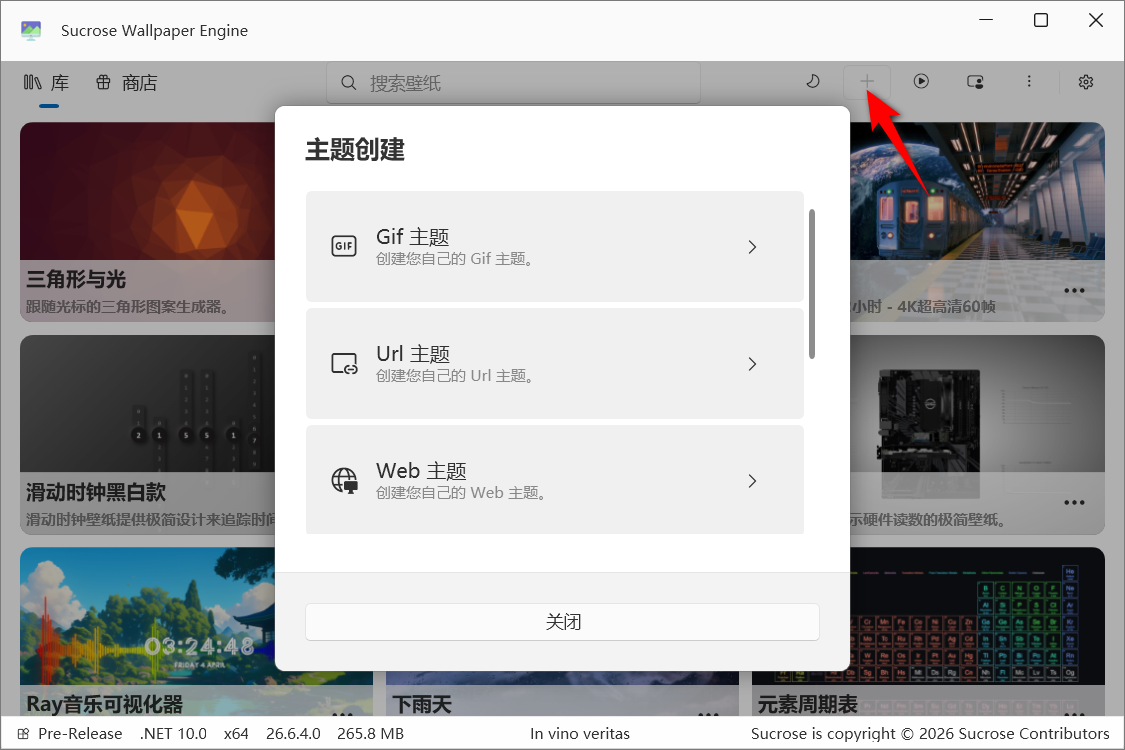The height and width of the screenshot is (750, 1125).
Task: Open Url 主题 chevron arrow
Action: [752, 364]
